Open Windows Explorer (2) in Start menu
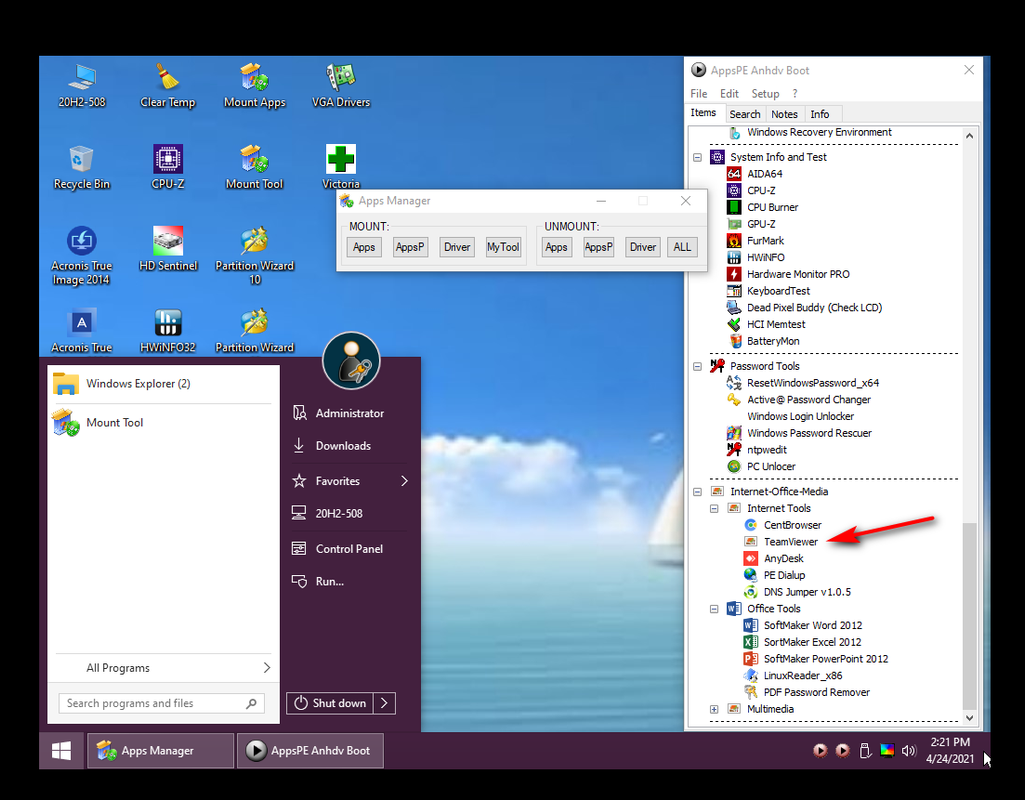This screenshot has width=1025, height=800. point(163,384)
